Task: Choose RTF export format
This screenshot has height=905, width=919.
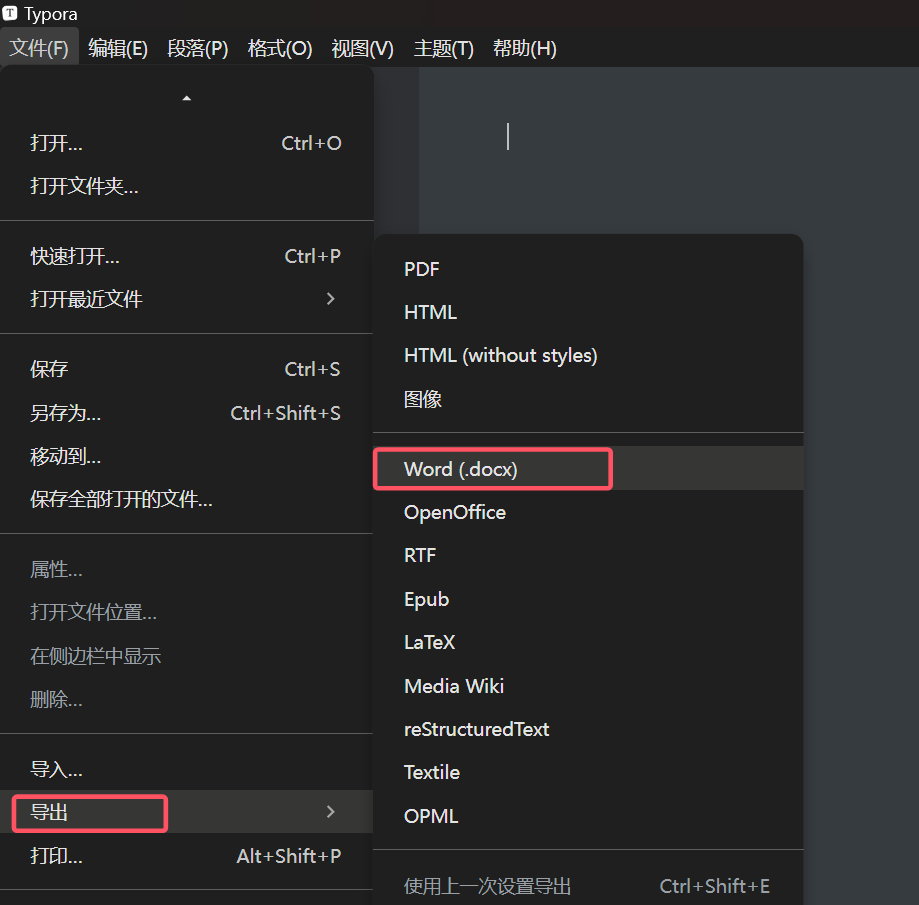Action: (588, 555)
